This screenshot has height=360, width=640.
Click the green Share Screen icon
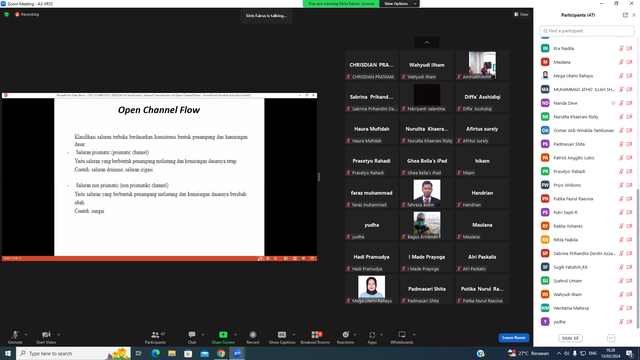click(223, 335)
